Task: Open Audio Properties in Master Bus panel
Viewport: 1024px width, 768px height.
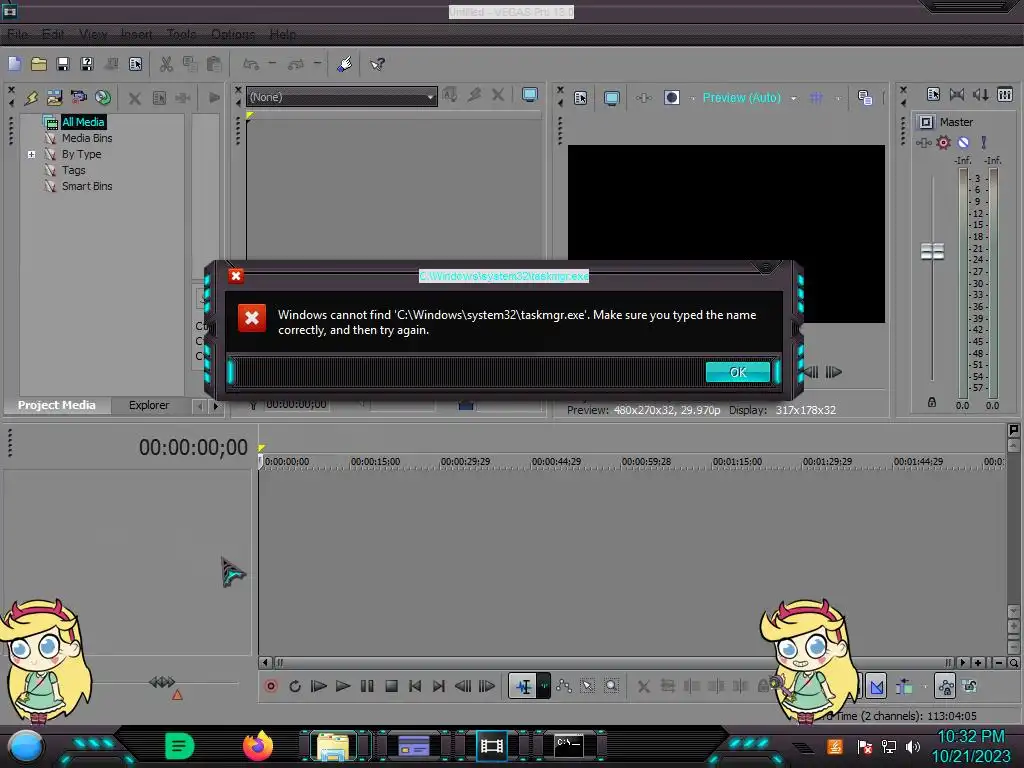Action: (x=933, y=95)
